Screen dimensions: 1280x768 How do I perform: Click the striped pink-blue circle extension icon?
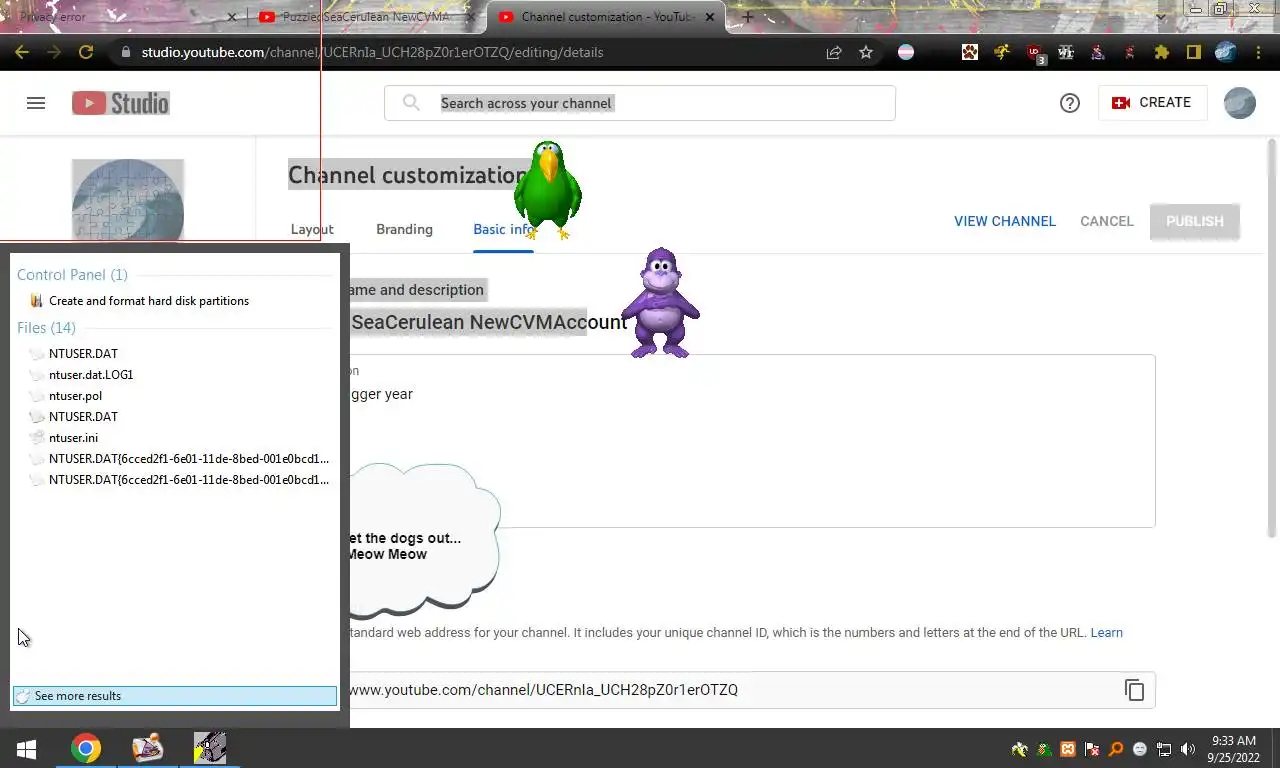click(x=906, y=52)
